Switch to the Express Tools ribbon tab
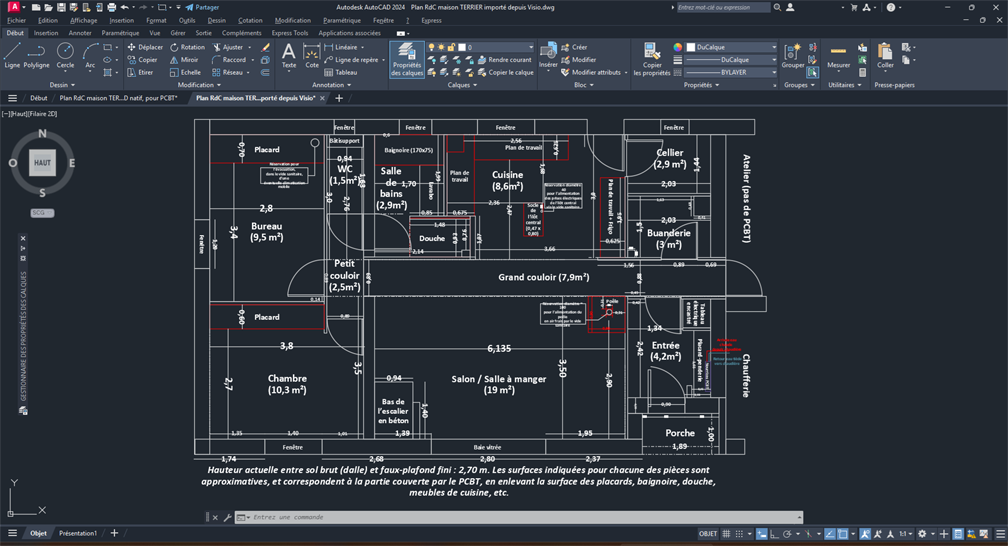1008x546 pixels. tap(289, 33)
